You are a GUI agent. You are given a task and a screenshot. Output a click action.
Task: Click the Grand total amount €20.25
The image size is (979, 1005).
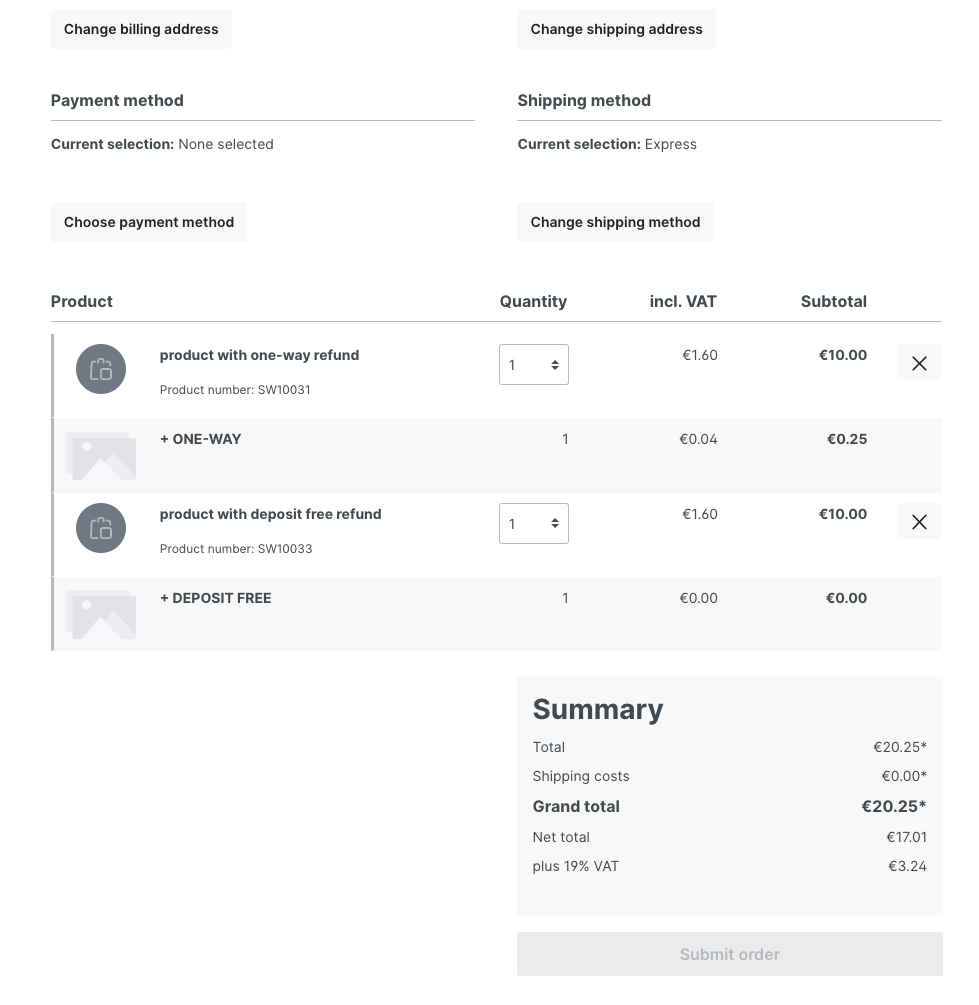pyautogui.click(x=893, y=806)
